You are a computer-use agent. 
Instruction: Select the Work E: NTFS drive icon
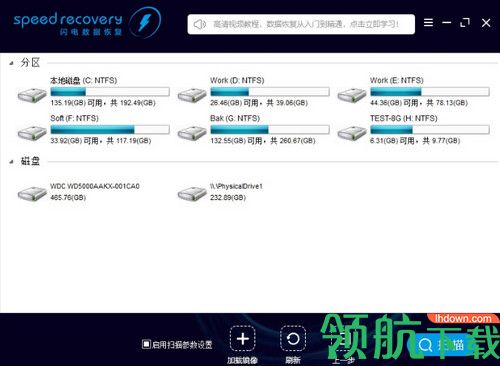click(352, 95)
